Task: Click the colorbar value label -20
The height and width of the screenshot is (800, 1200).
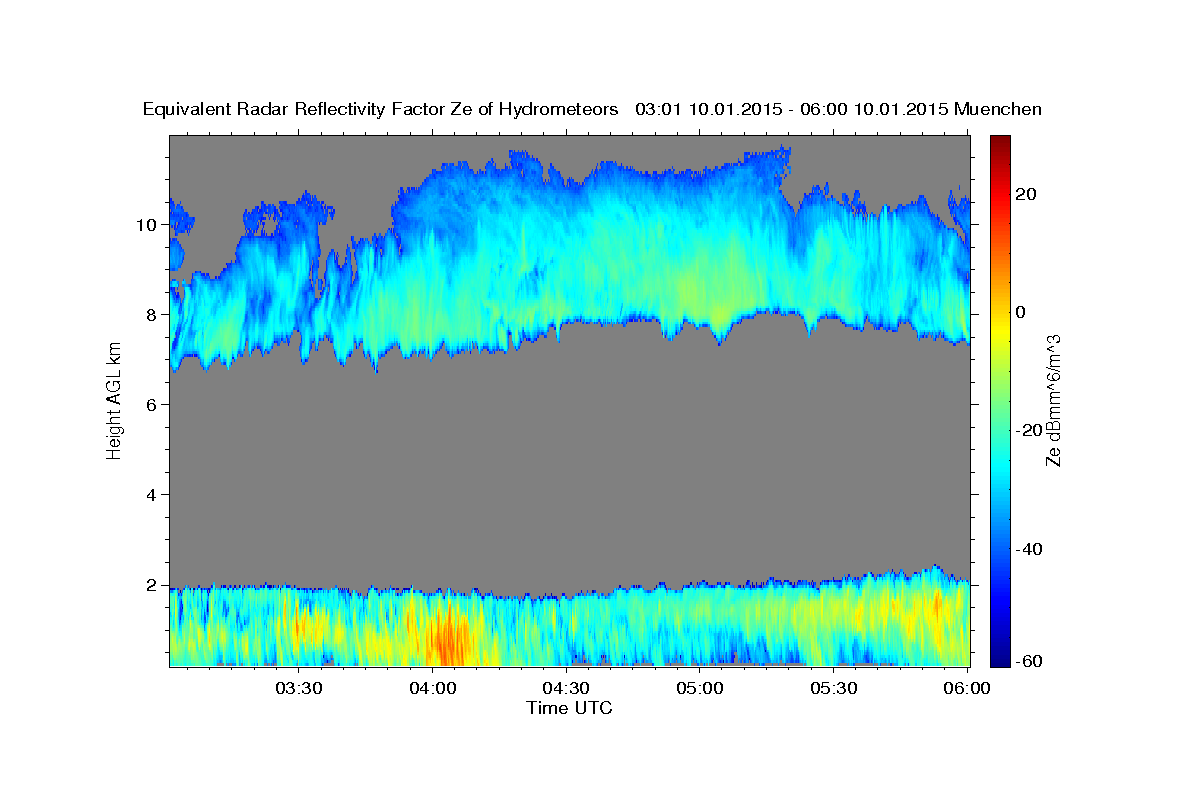Action: click(x=1030, y=431)
